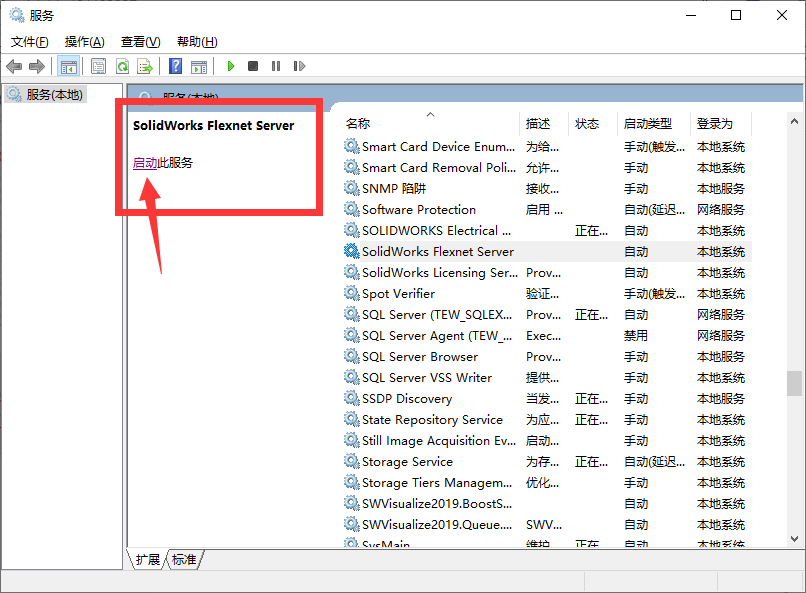Click the gear icon of SNMP 陷阱

pyautogui.click(x=352, y=189)
